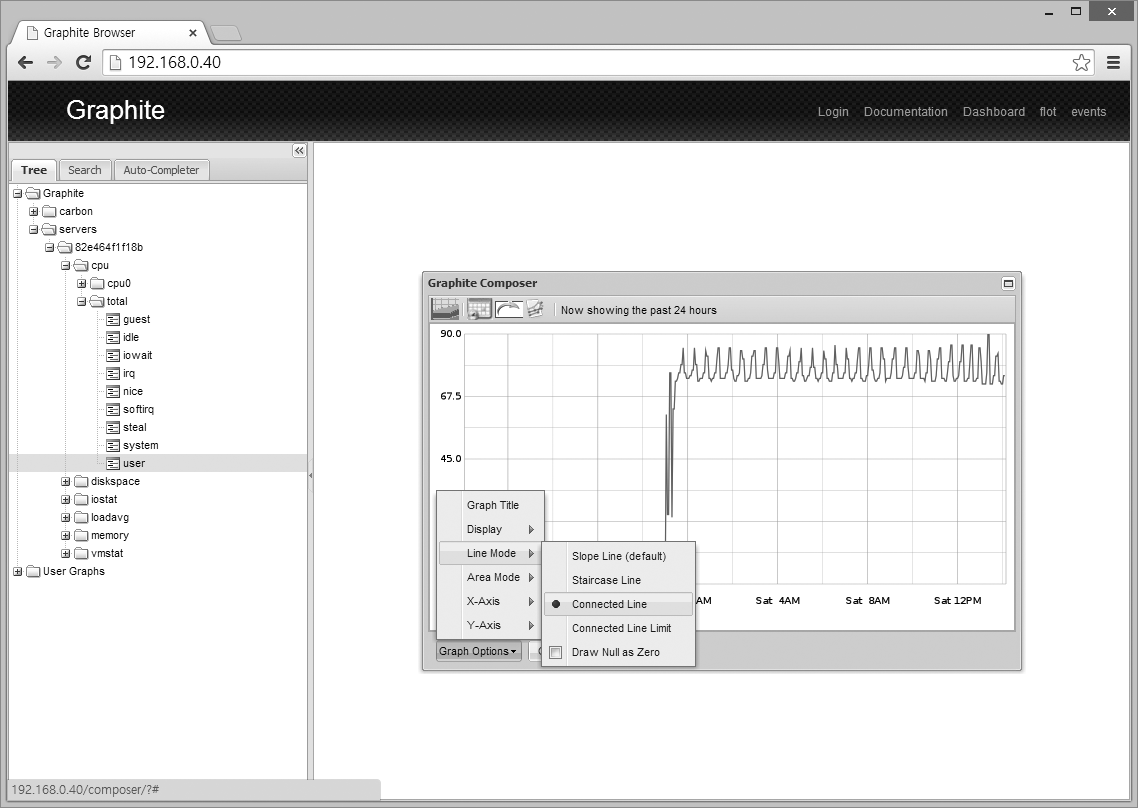The width and height of the screenshot is (1138, 808).
Task: Bookmark this page with the star icon
Action: pos(1081,63)
